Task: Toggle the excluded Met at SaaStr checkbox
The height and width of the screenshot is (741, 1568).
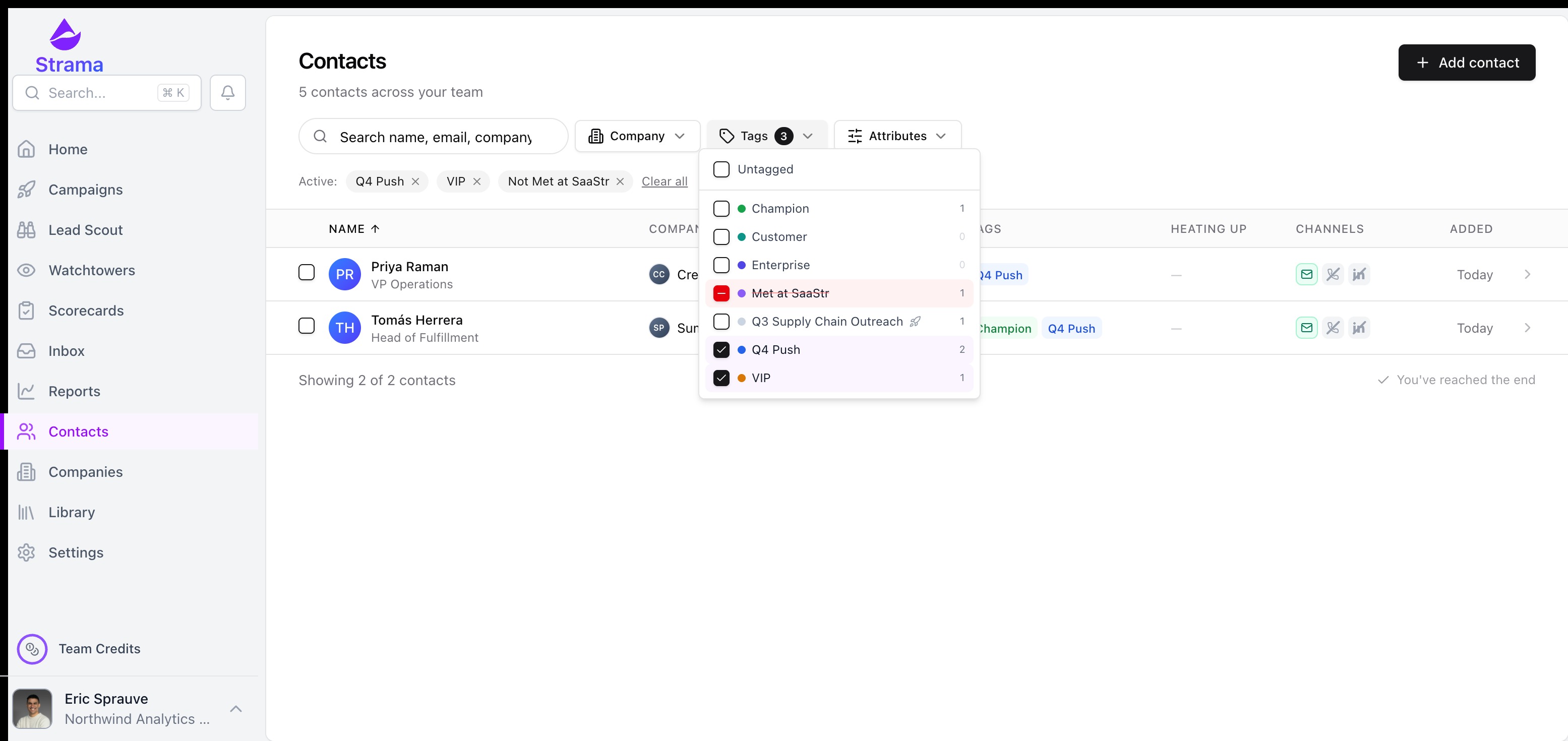Action: [x=720, y=293]
